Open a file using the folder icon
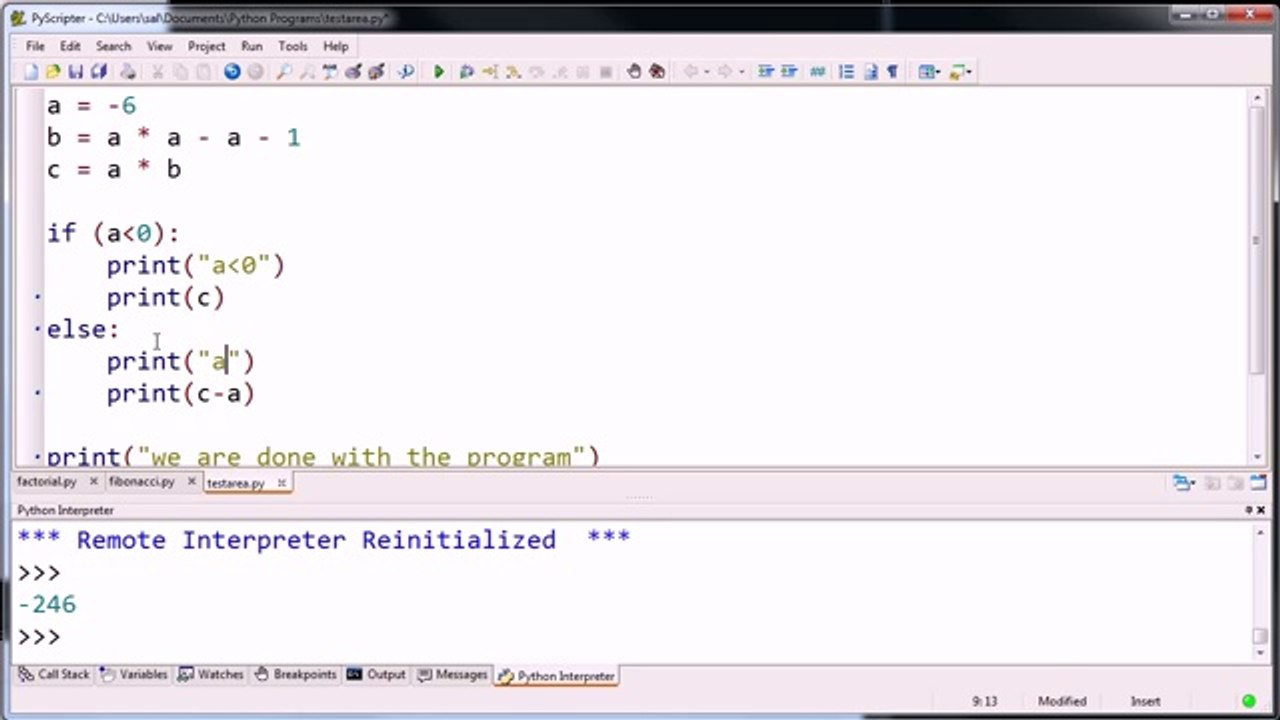 tap(52, 72)
